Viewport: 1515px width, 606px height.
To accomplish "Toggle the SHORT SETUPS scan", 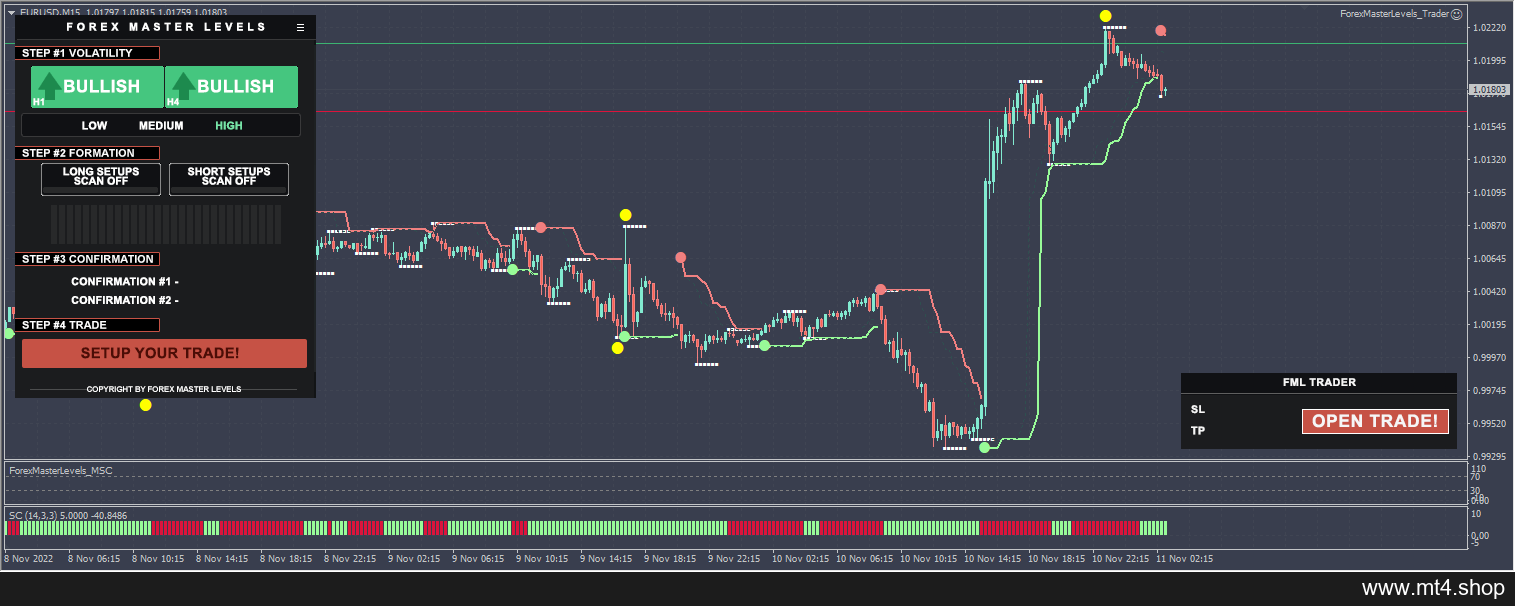I will tap(229, 179).
